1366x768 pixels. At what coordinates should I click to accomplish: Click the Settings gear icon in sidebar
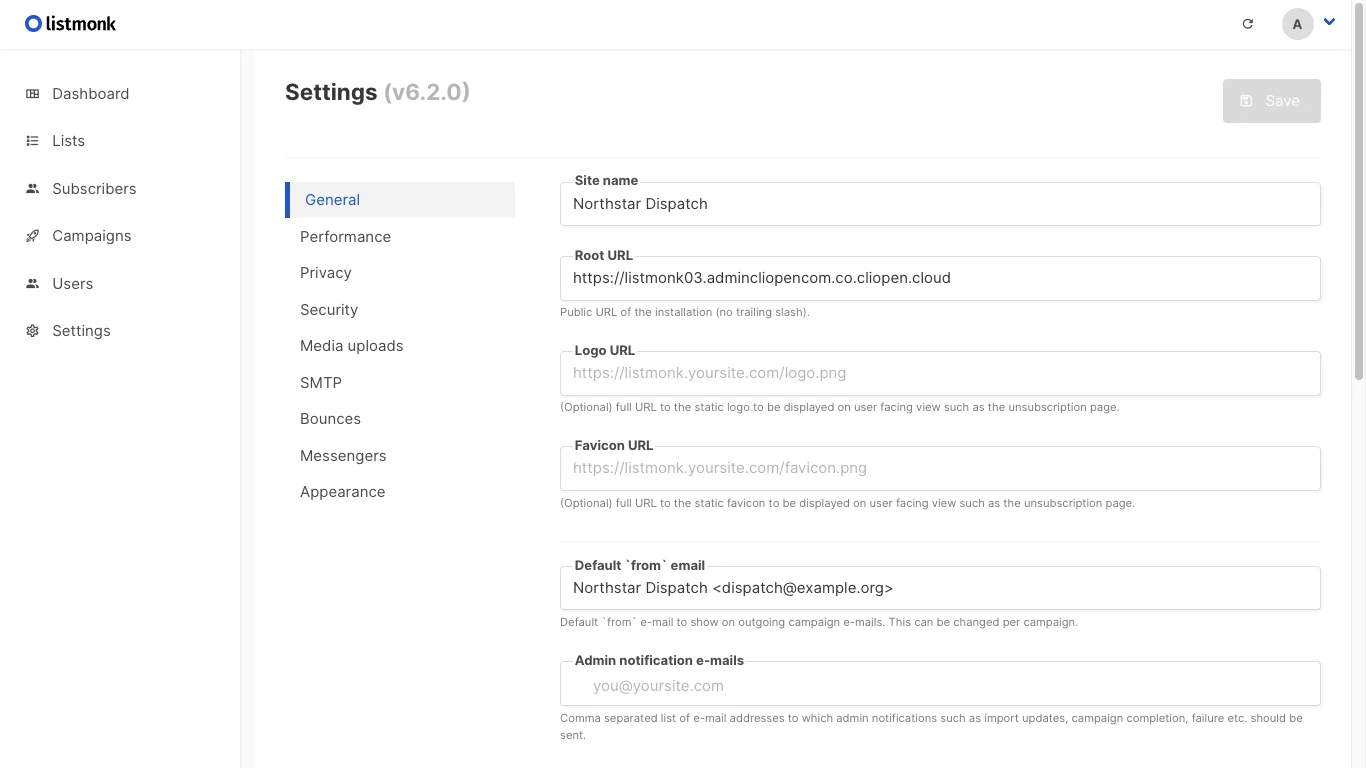point(32,331)
